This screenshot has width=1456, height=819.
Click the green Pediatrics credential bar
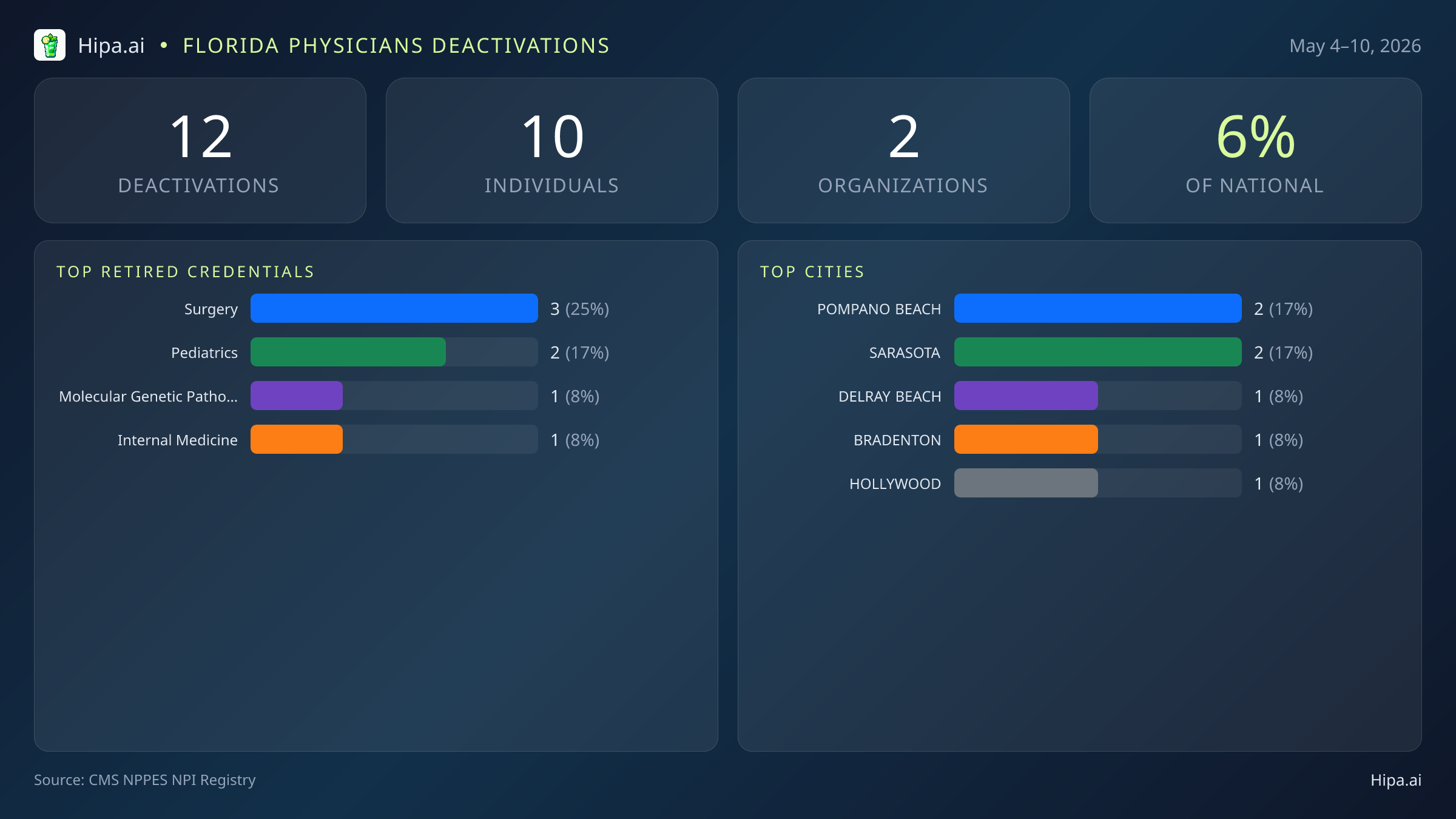(348, 352)
